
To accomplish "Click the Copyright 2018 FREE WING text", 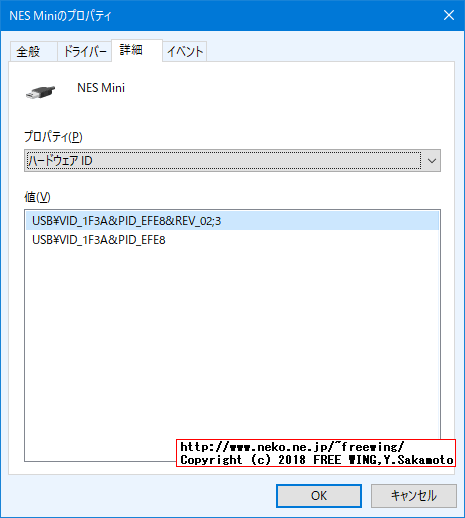I will [317, 460].
